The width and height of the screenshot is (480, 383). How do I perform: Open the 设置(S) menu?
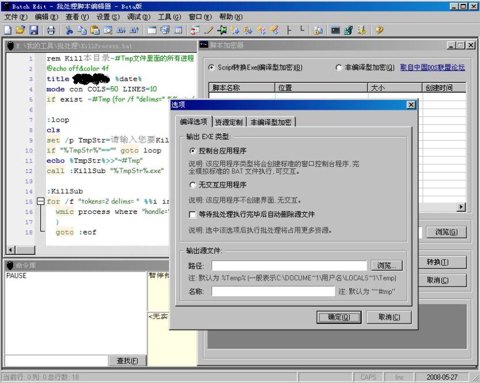tap(108, 17)
